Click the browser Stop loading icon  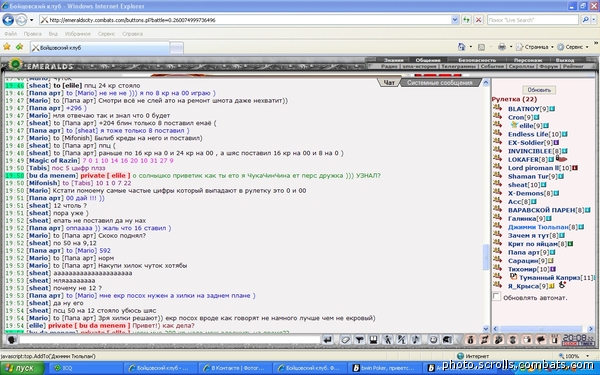[478, 20]
